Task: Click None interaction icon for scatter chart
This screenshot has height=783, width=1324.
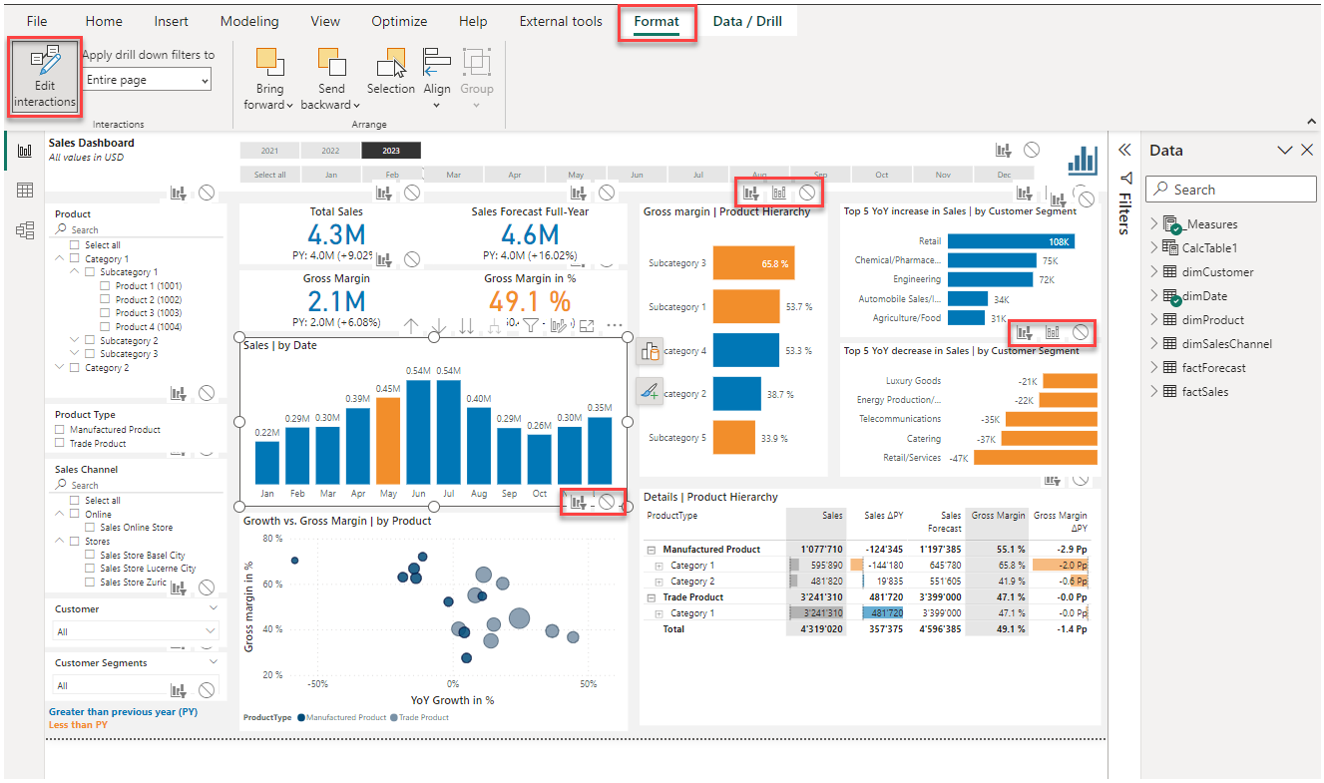Action: point(606,502)
